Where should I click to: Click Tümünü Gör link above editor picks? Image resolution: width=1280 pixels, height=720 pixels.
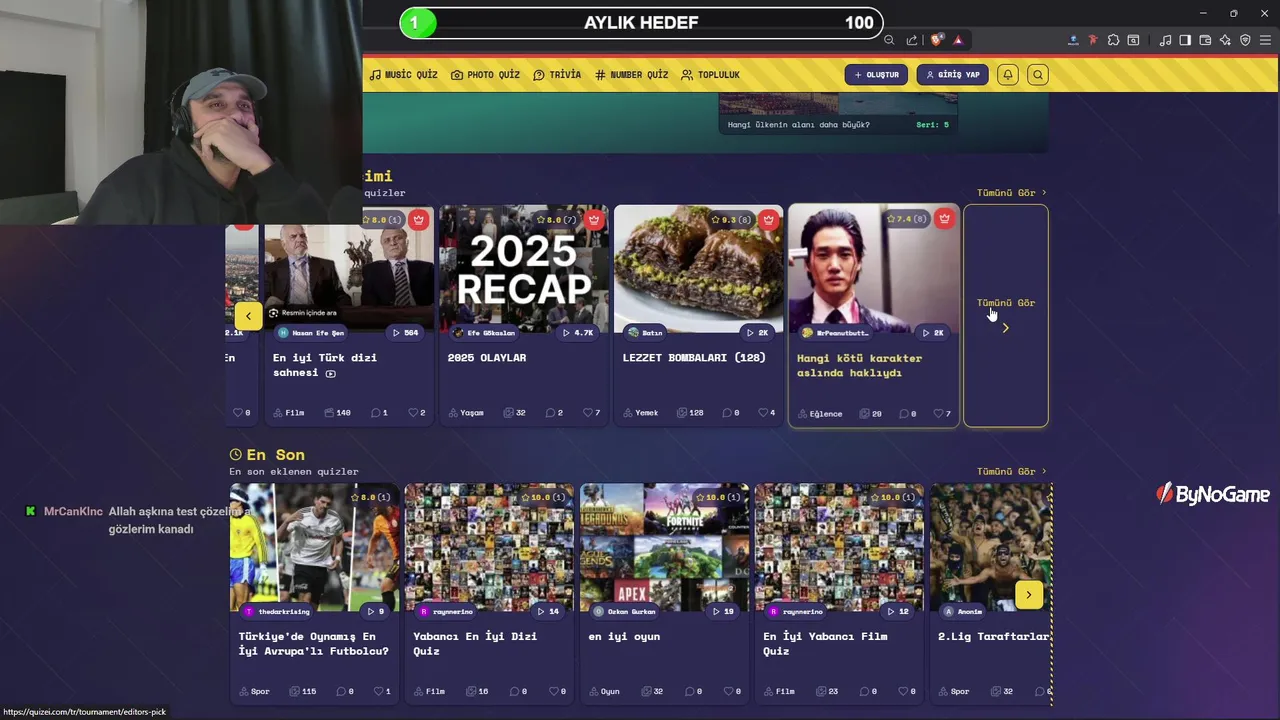1011,192
